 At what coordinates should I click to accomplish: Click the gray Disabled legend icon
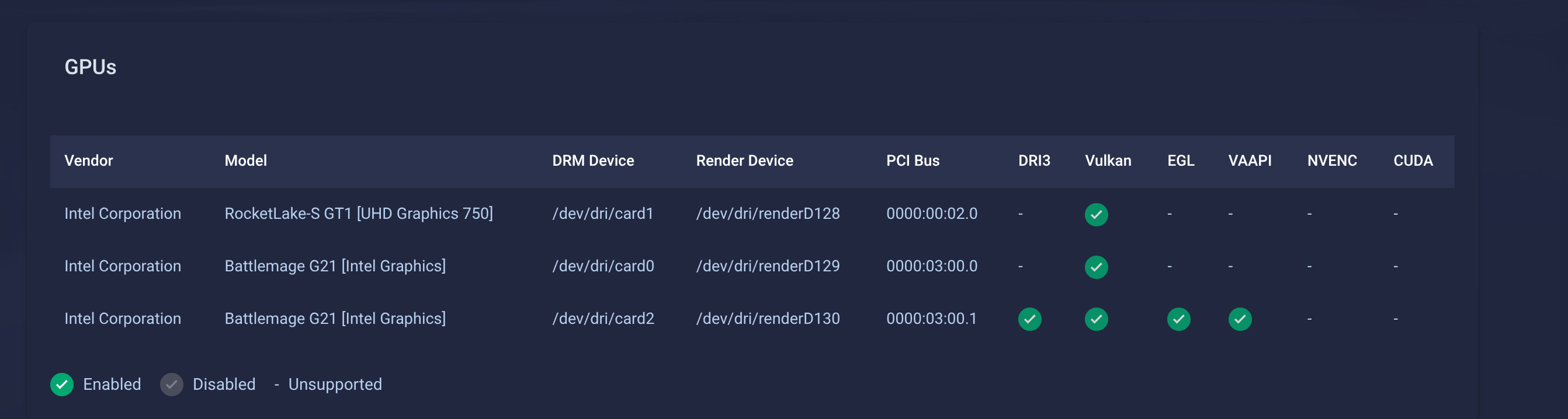(171, 385)
